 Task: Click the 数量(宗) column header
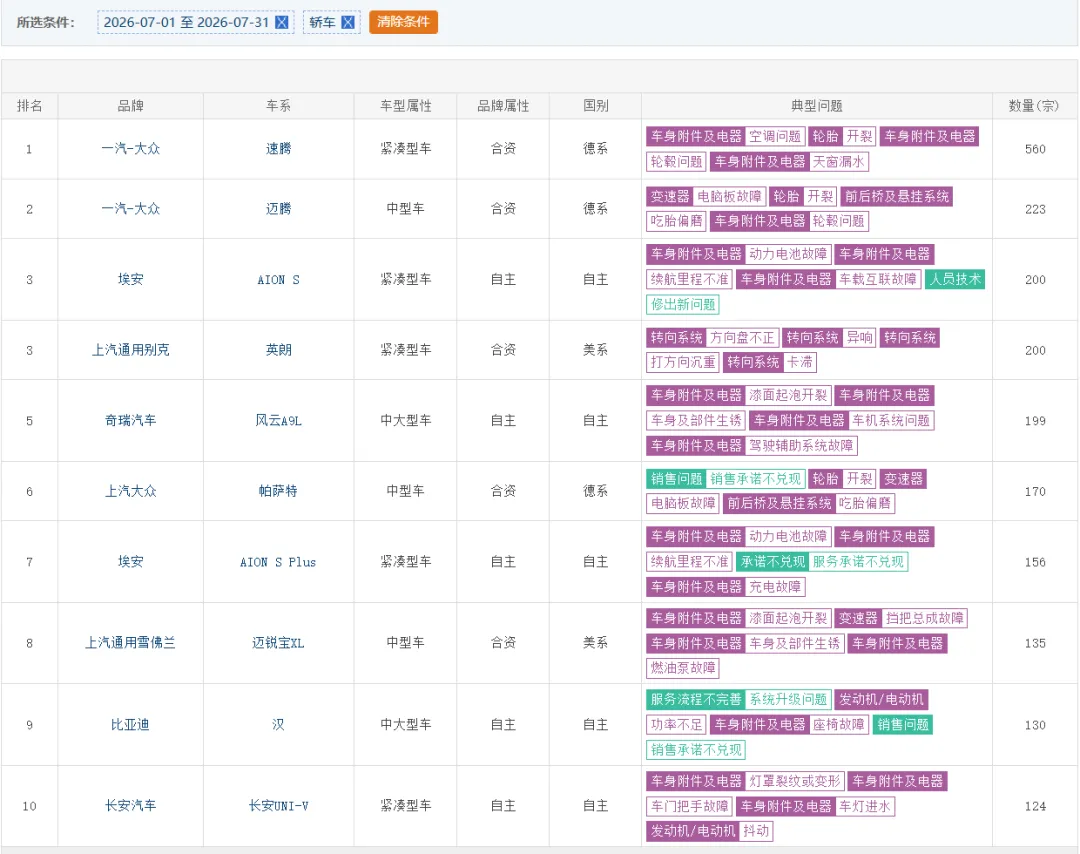(1034, 106)
